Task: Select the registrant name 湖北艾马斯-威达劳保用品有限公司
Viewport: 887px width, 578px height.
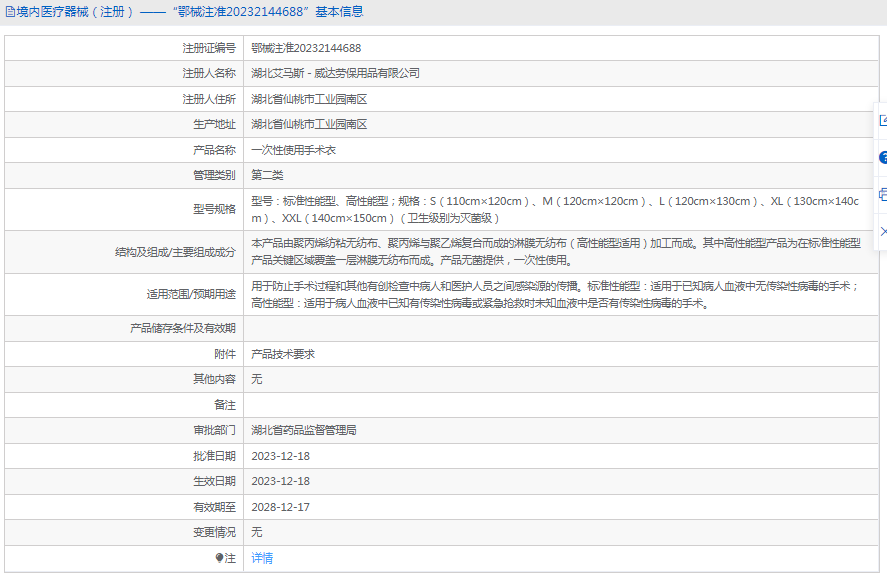Action: point(335,73)
